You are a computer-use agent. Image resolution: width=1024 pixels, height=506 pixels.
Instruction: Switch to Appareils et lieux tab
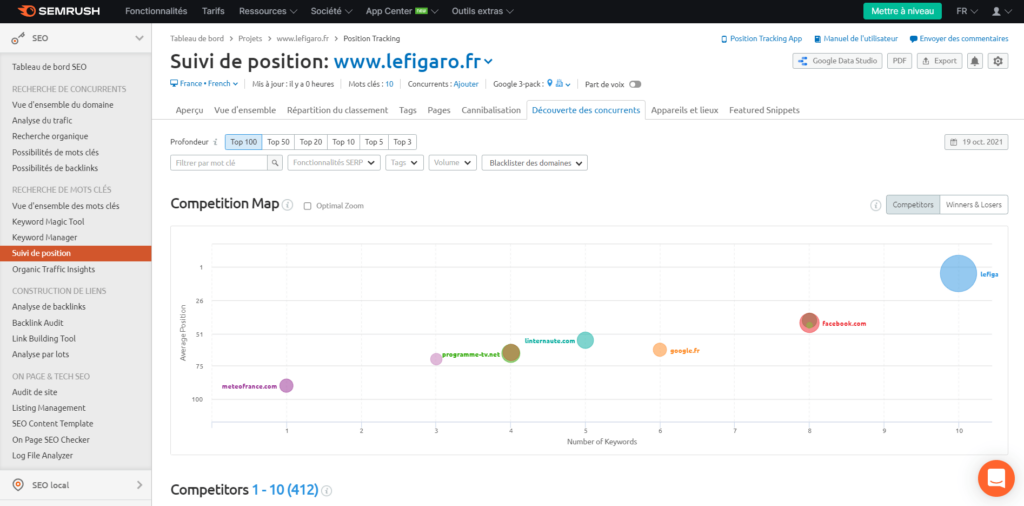coord(684,110)
